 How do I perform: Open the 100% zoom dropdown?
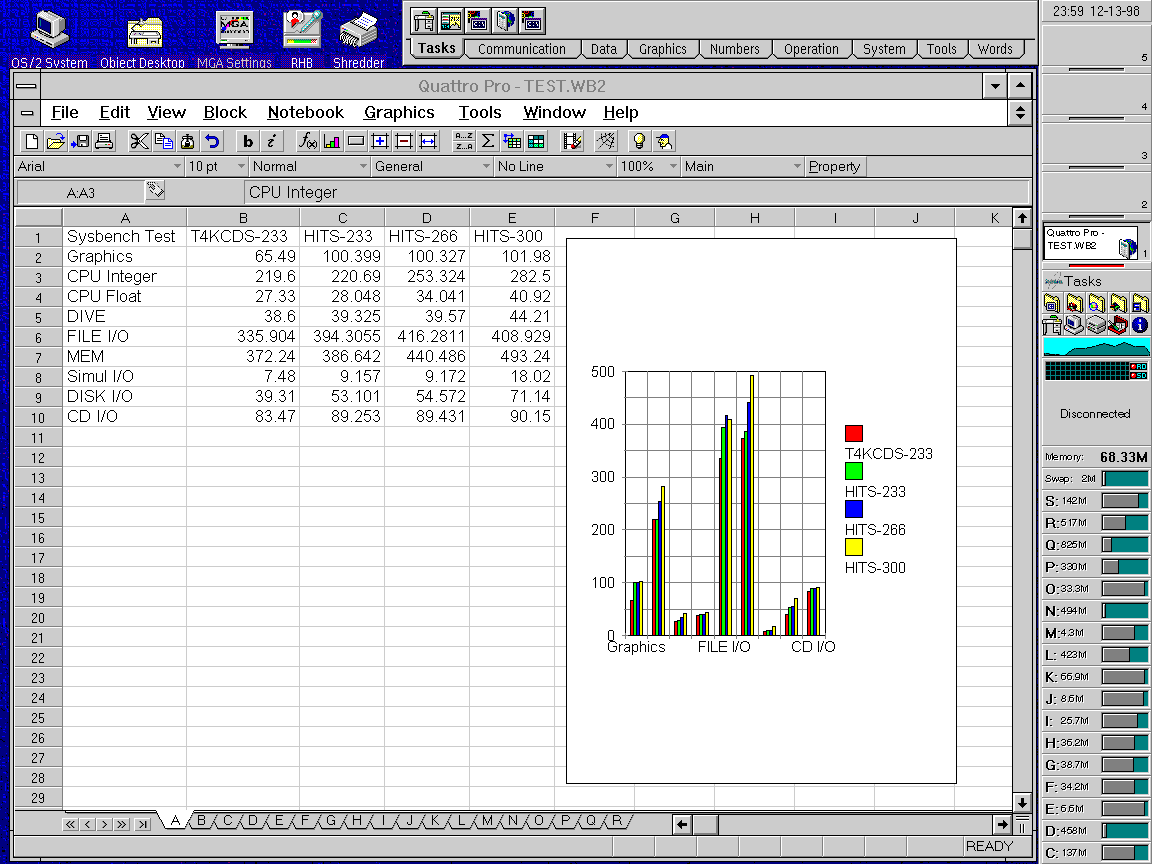tap(673, 167)
